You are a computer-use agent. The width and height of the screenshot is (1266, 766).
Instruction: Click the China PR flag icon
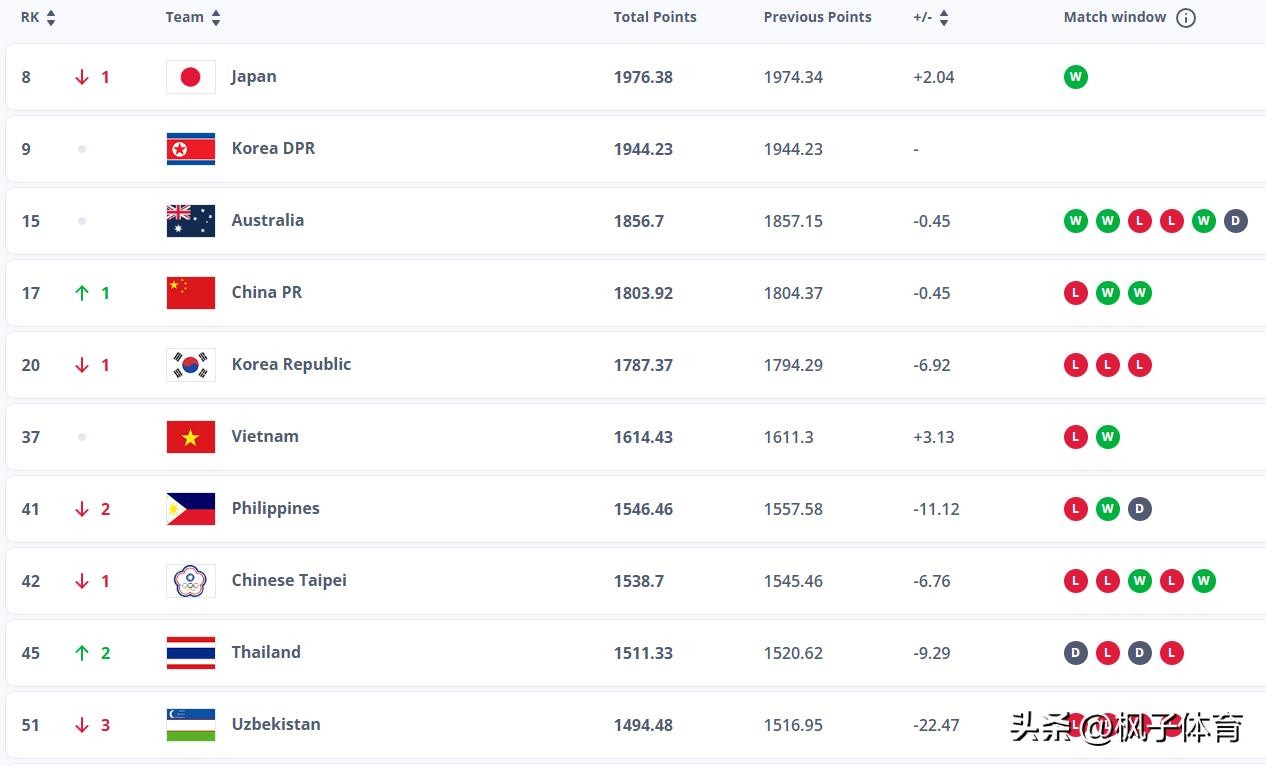(190, 293)
